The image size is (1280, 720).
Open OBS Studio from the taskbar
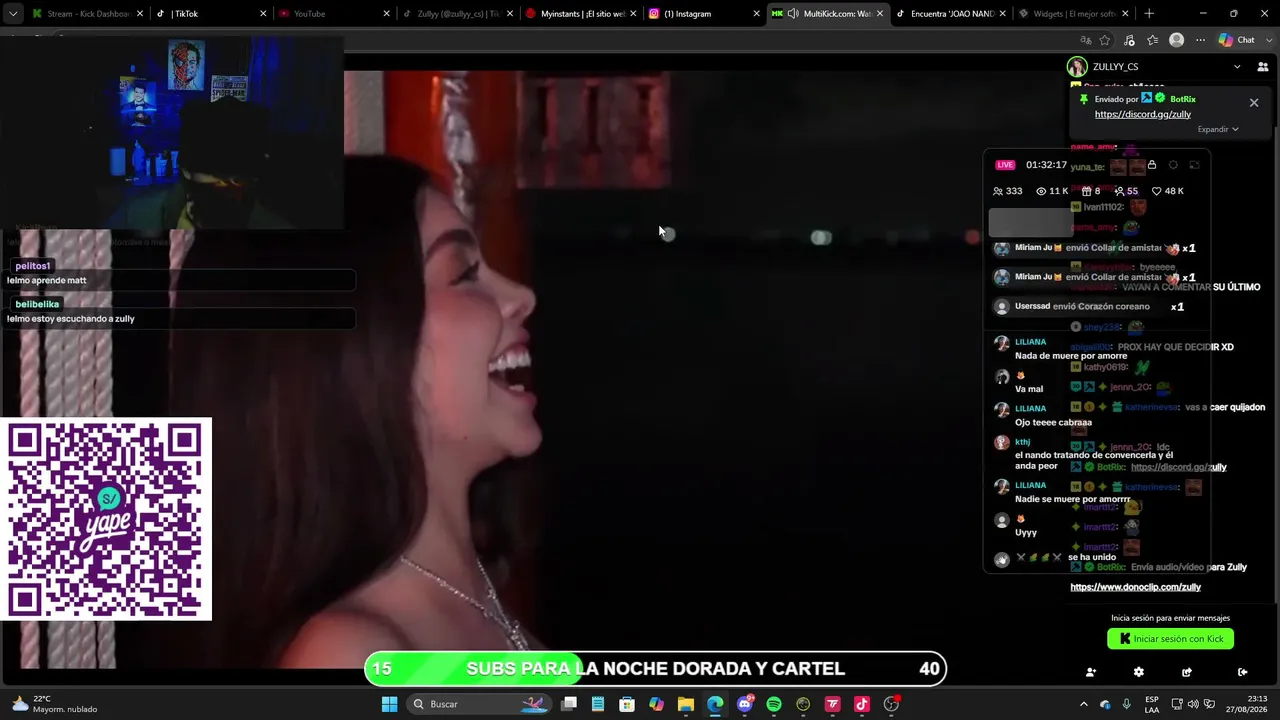tap(891, 704)
